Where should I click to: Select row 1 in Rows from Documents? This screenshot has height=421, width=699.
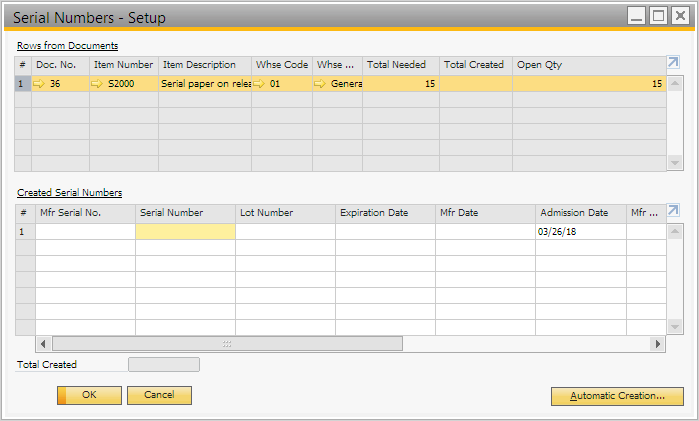point(22,84)
